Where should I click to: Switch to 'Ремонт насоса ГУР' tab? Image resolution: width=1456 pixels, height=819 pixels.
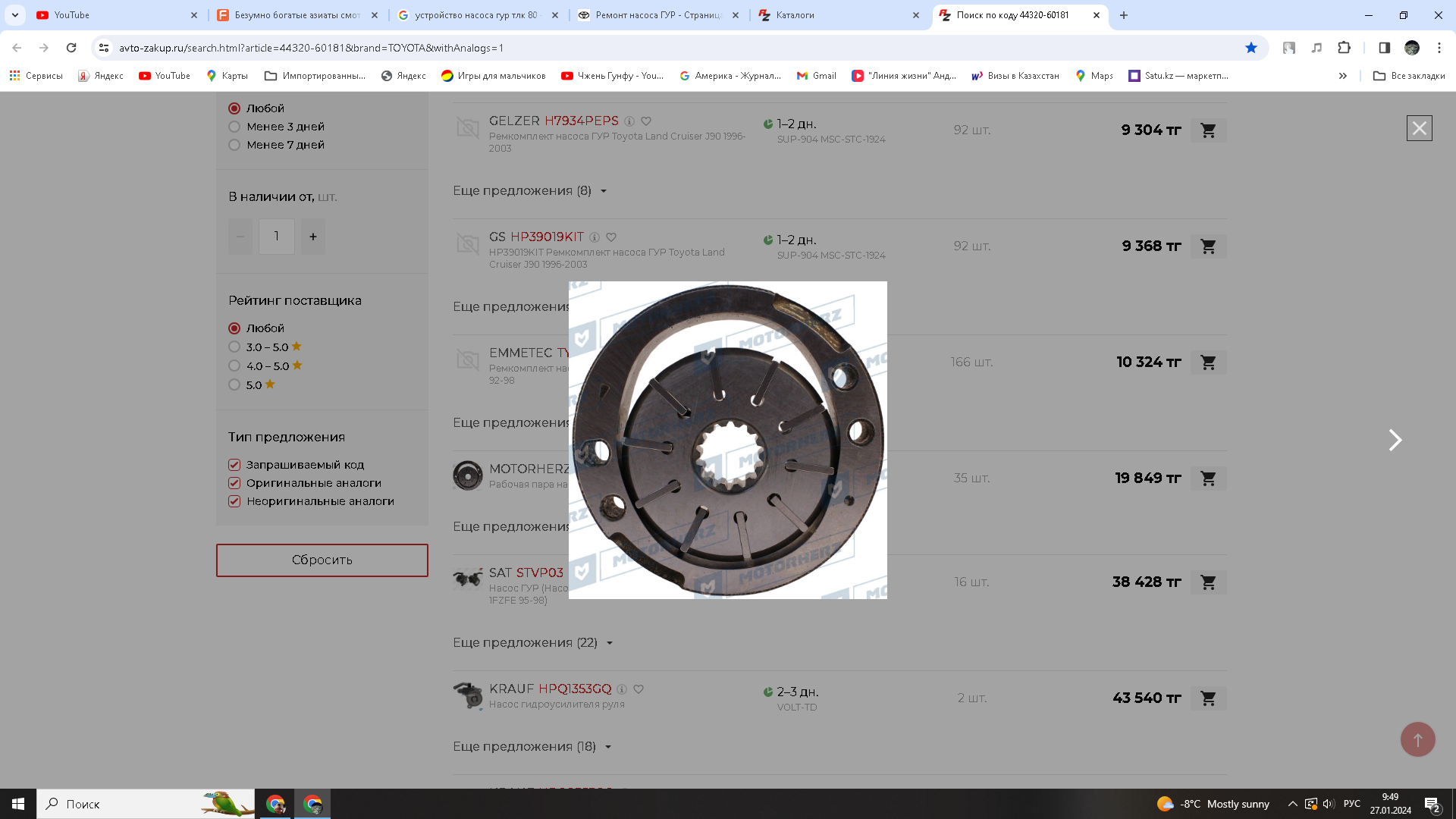pos(659,15)
